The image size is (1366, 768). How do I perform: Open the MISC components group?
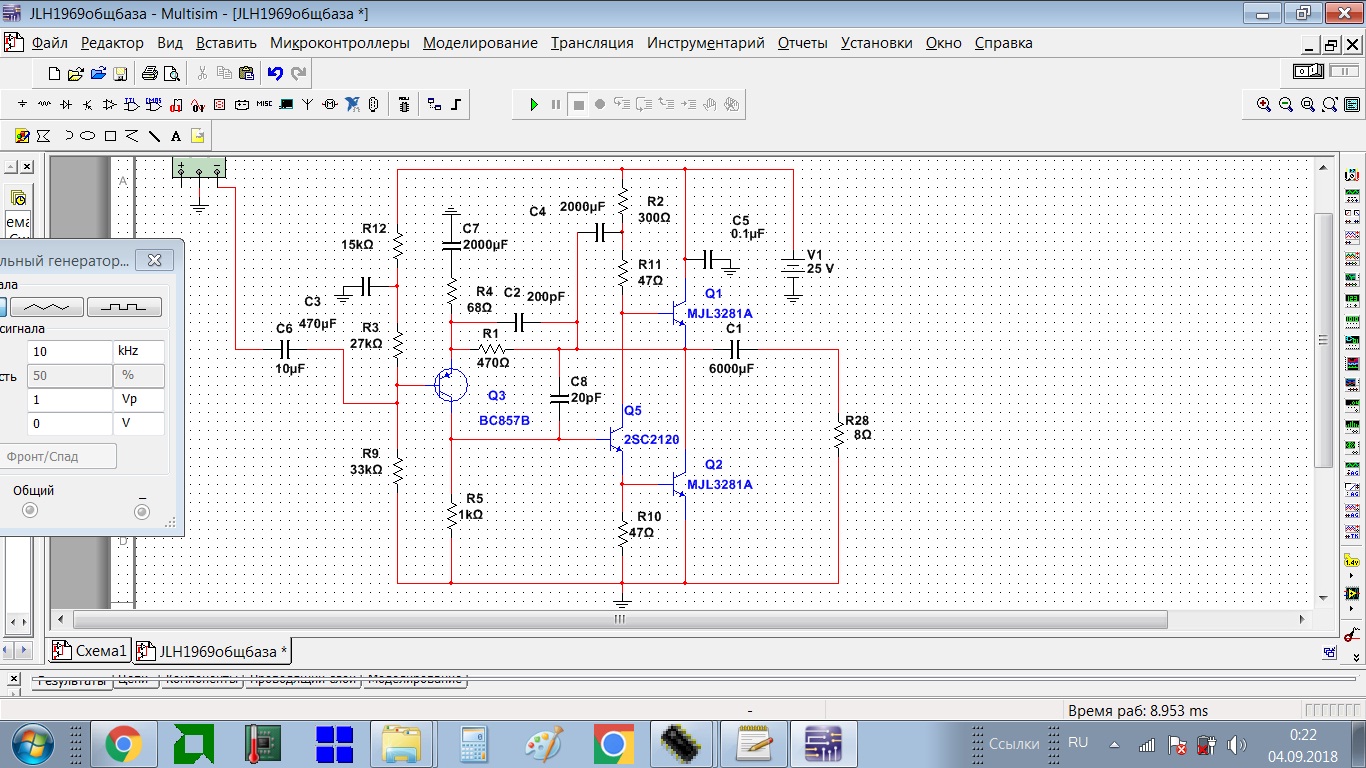(264, 104)
